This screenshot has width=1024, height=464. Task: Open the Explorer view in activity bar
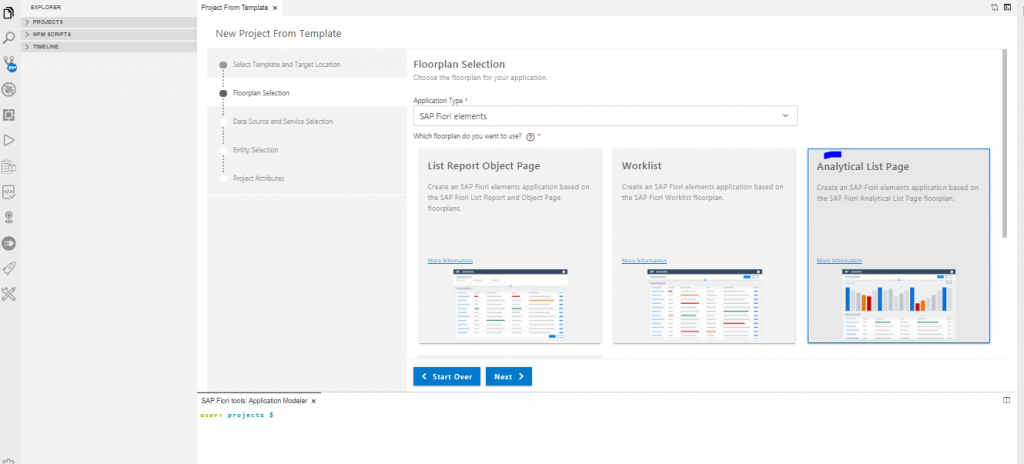[8, 13]
